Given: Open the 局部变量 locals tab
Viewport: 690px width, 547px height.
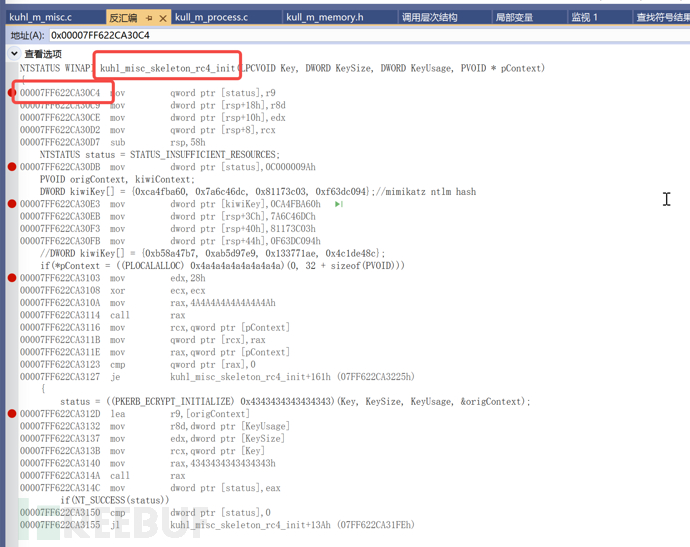Looking at the screenshot, I should (514, 18).
